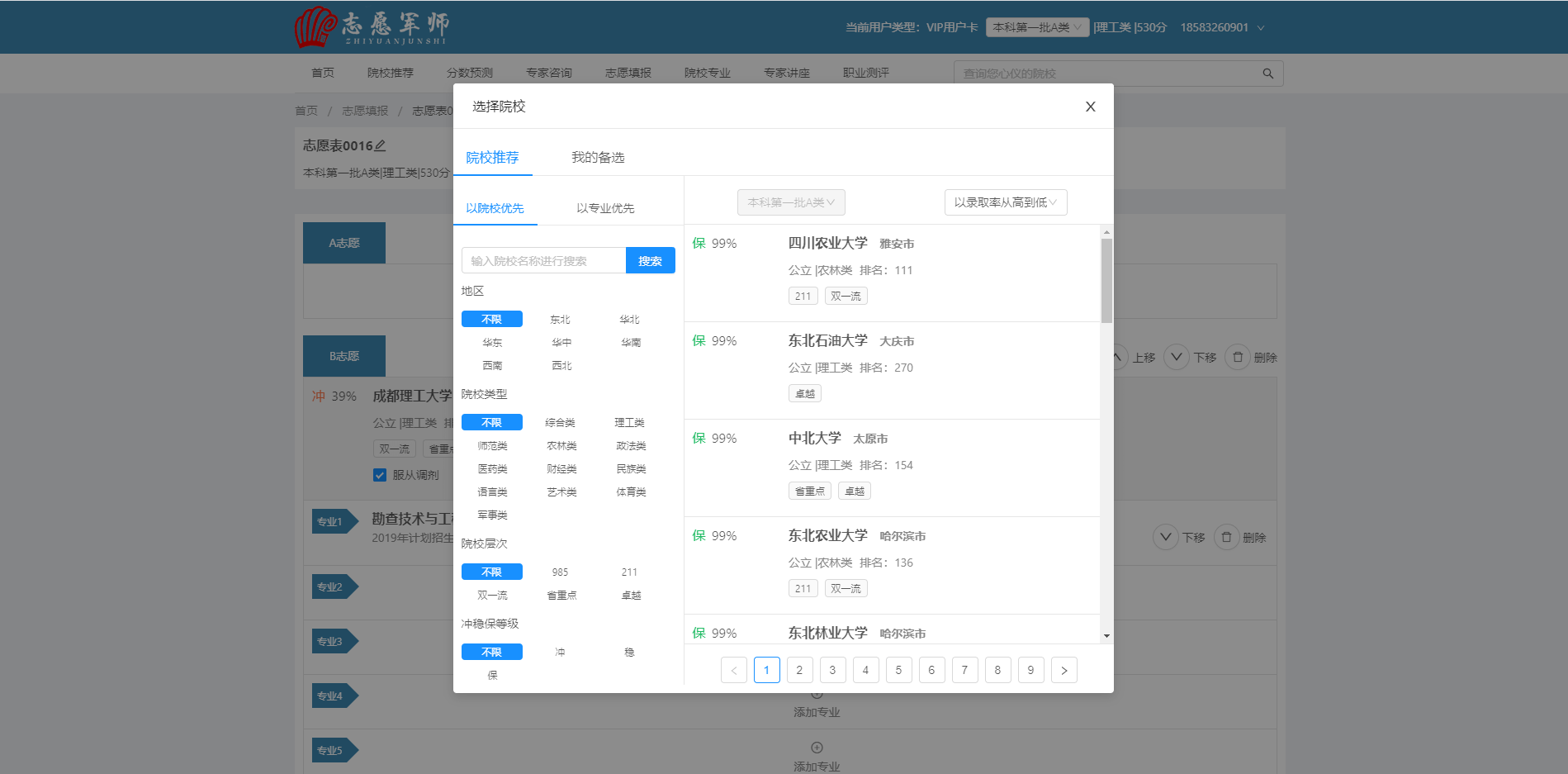Viewport: 1568px width, 774px height.
Task: Select 保 risk level filter
Action: [x=492, y=675]
